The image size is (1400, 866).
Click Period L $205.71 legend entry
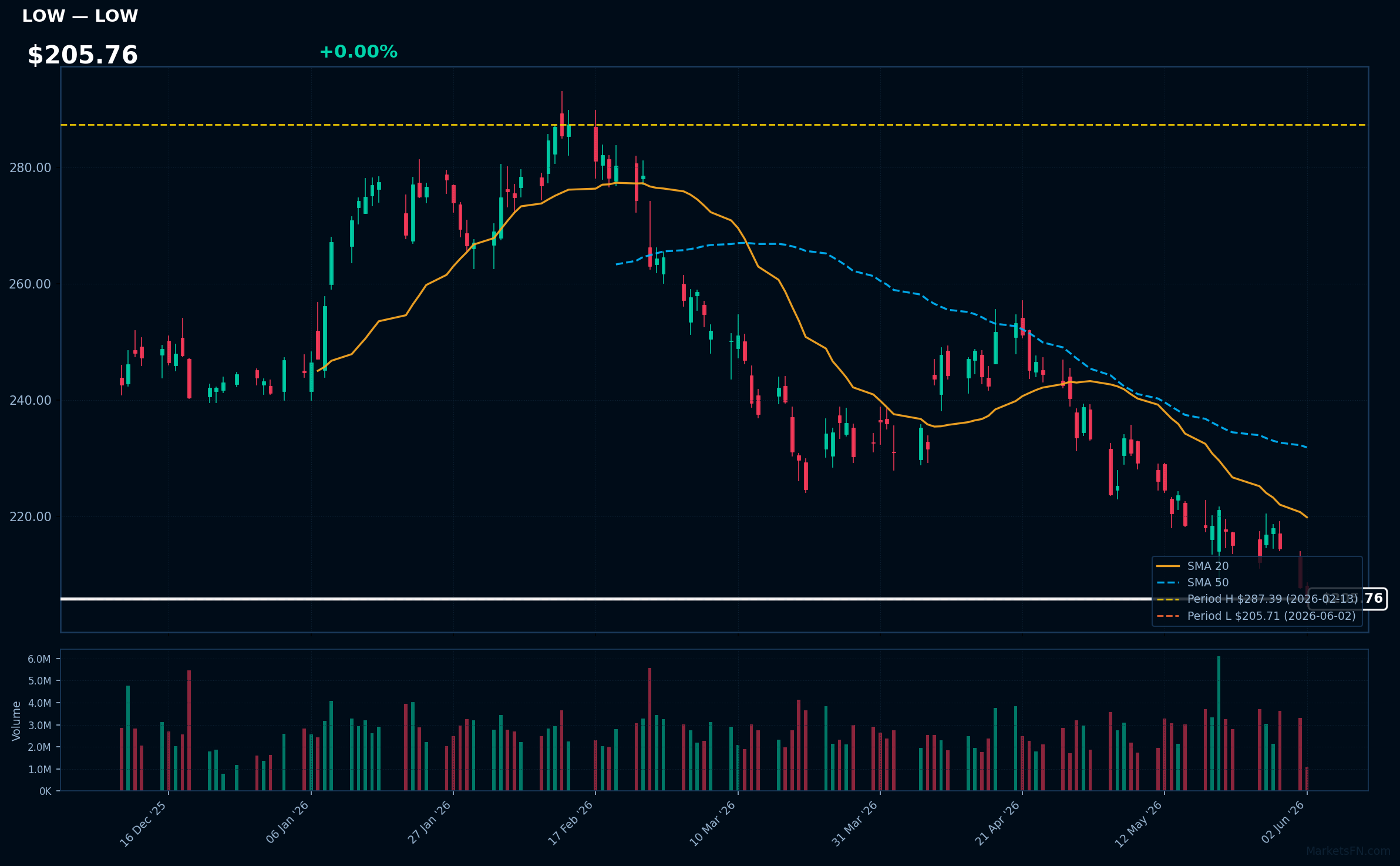[1256, 616]
